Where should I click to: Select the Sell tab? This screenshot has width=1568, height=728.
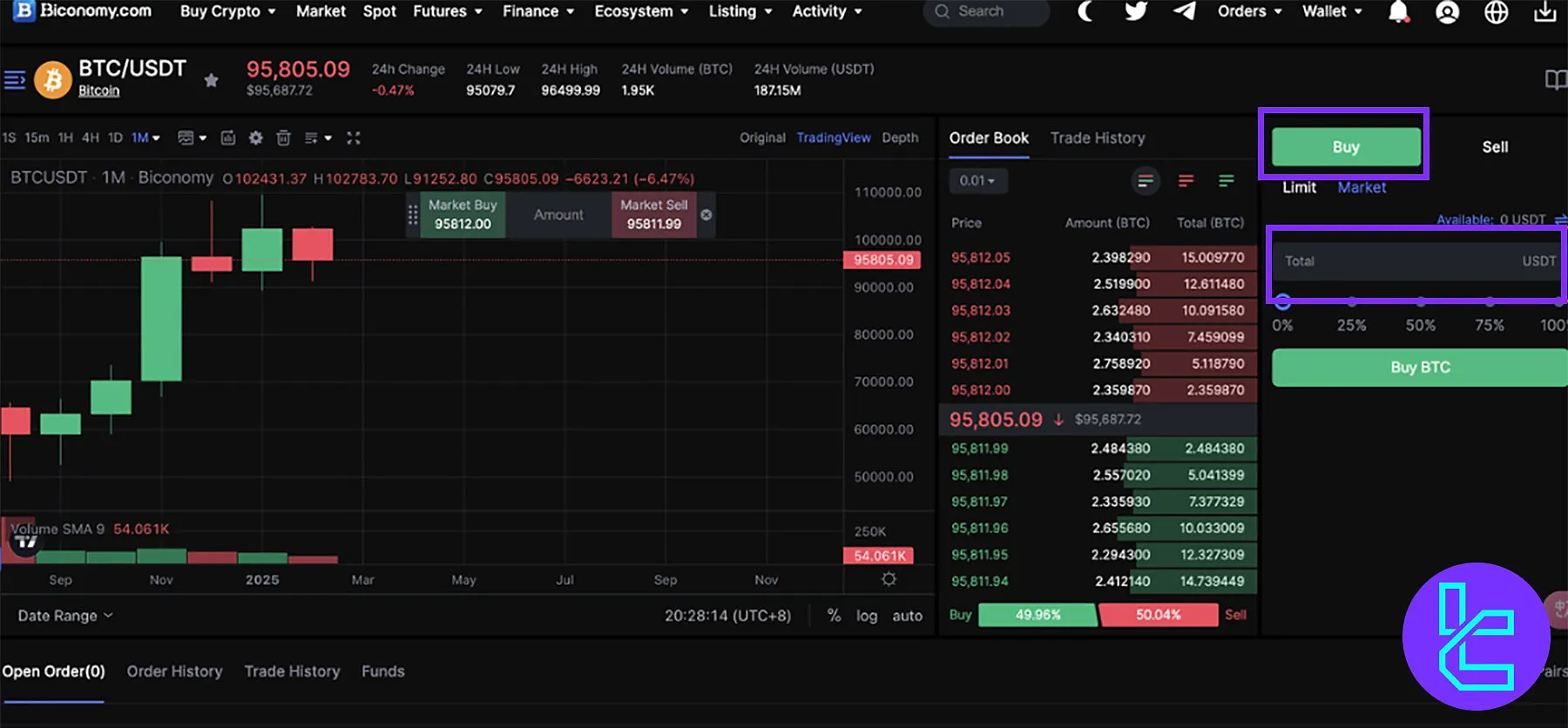pos(1495,147)
